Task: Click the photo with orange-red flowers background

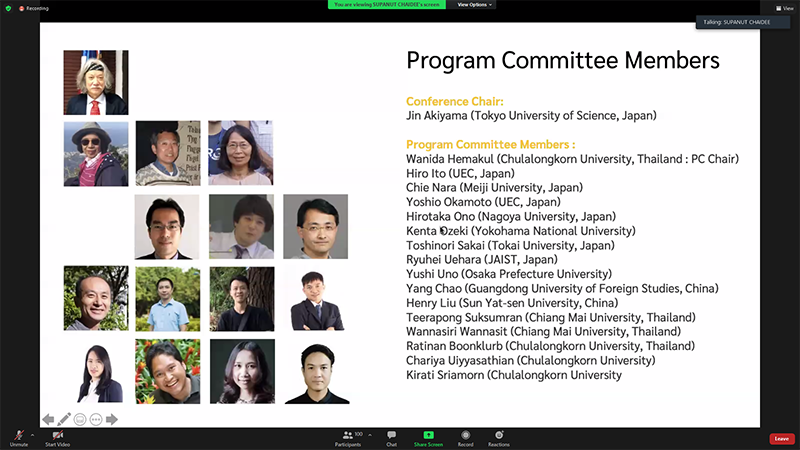Action: (168, 371)
